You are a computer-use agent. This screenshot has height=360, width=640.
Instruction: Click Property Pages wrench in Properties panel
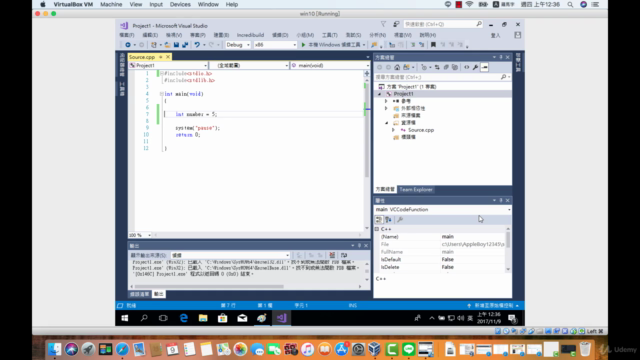tap(400, 220)
